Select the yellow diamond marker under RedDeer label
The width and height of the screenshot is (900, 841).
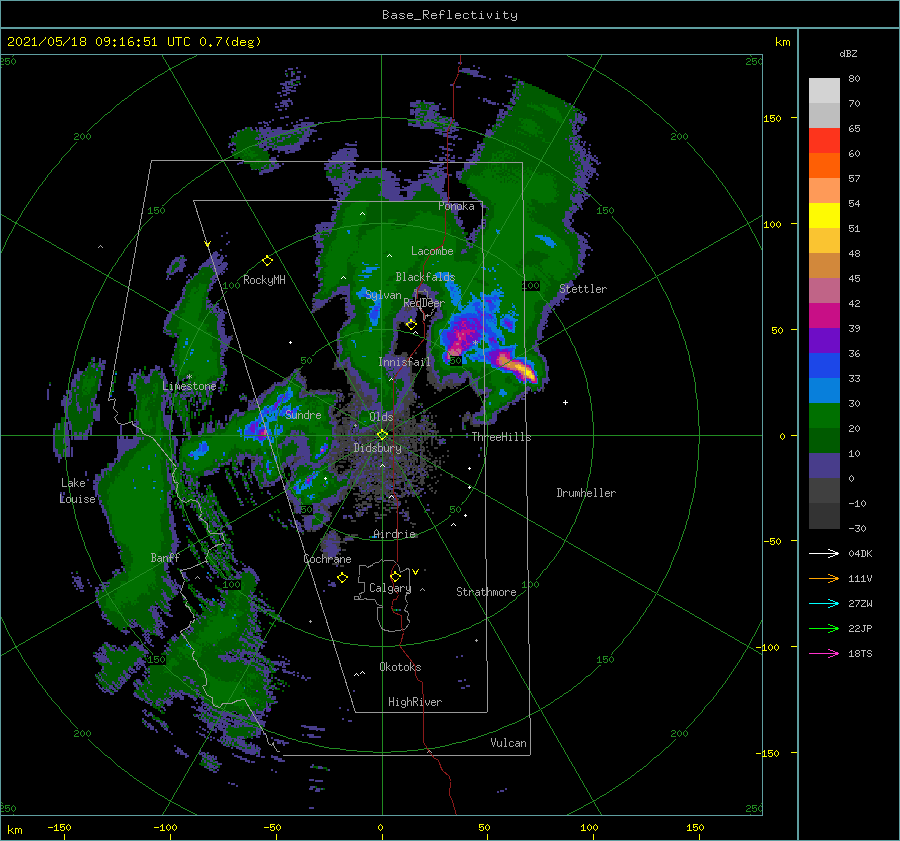pos(411,325)
